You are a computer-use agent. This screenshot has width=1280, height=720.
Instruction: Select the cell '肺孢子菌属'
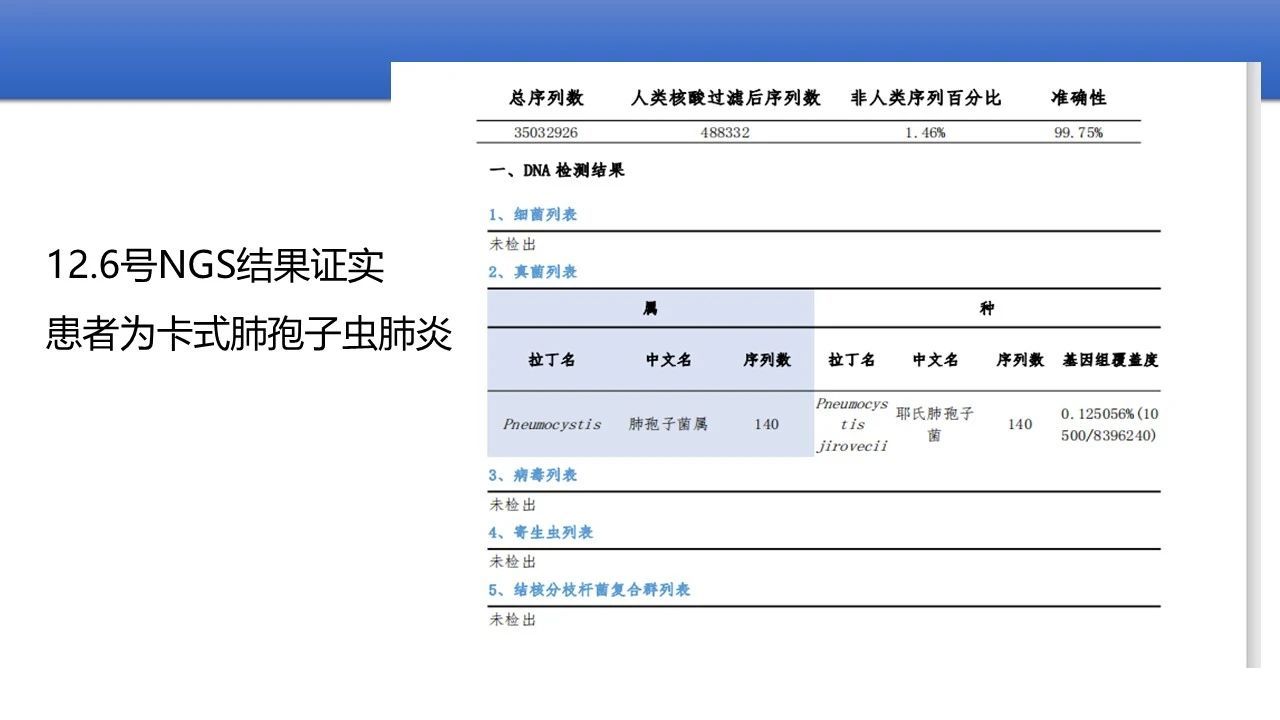668,424
